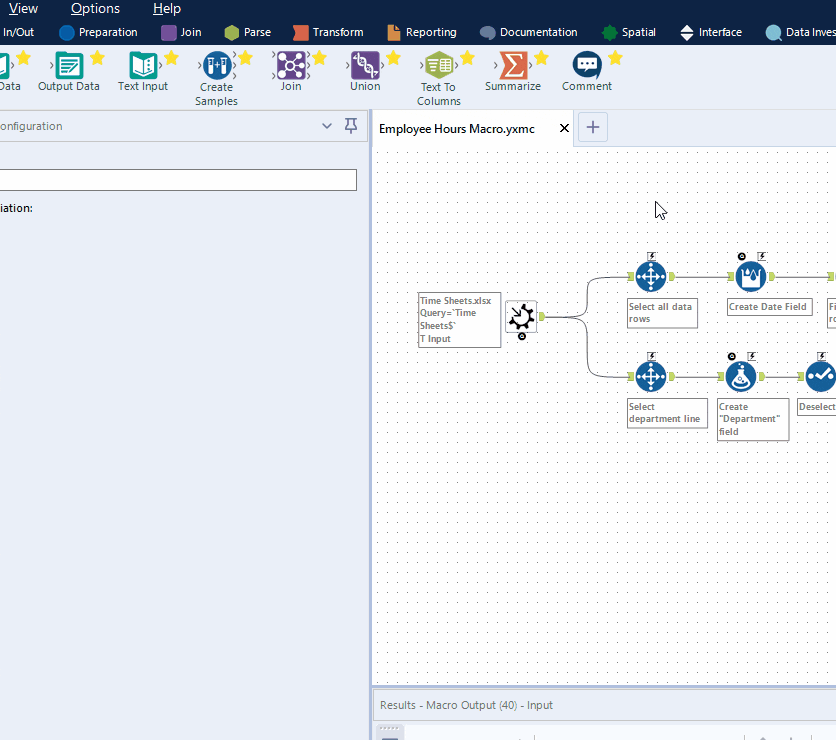
Task: Click output anchor of Macro Input tool
Action: click(x=542, y=317)
